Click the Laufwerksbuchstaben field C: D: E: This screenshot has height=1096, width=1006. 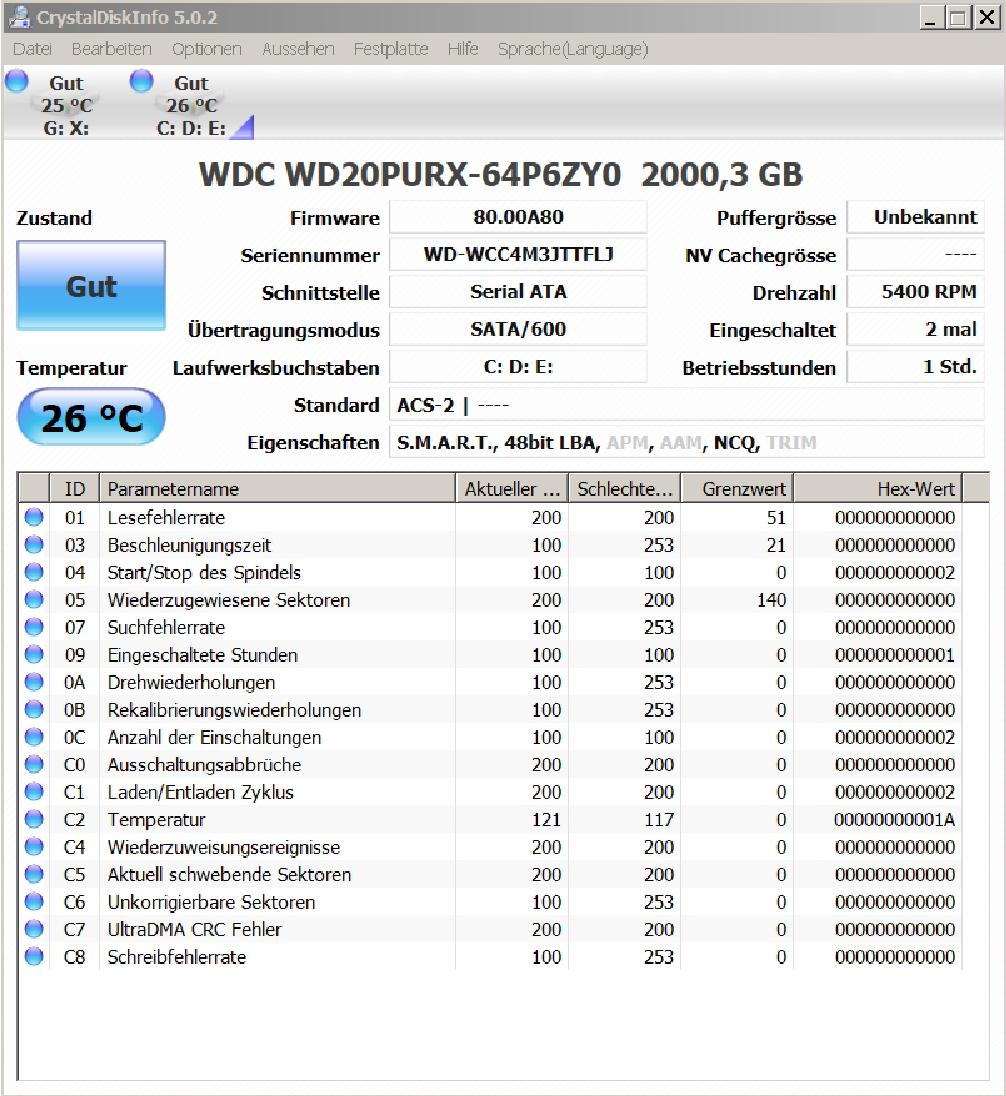click(x=518, y=367)
